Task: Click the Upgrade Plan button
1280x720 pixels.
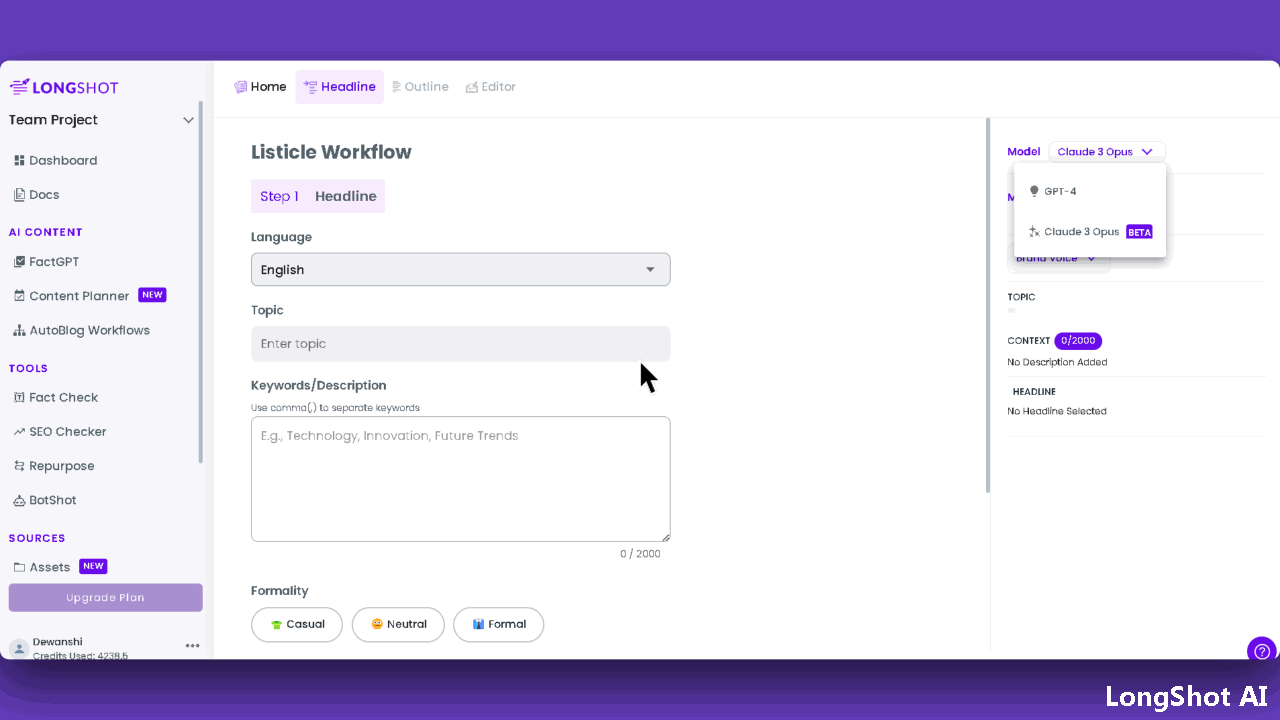Action: tap(105, 598)
